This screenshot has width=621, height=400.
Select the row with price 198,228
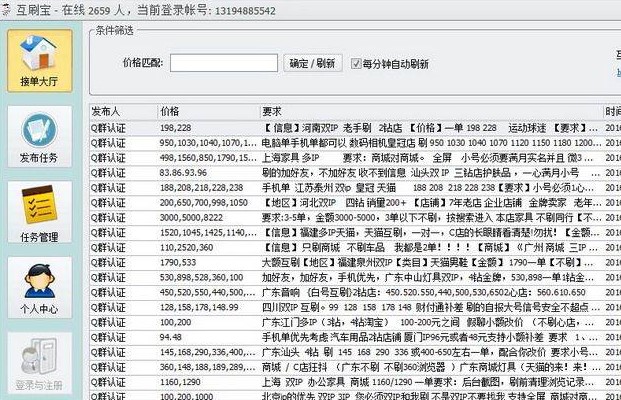coord(355,128)
